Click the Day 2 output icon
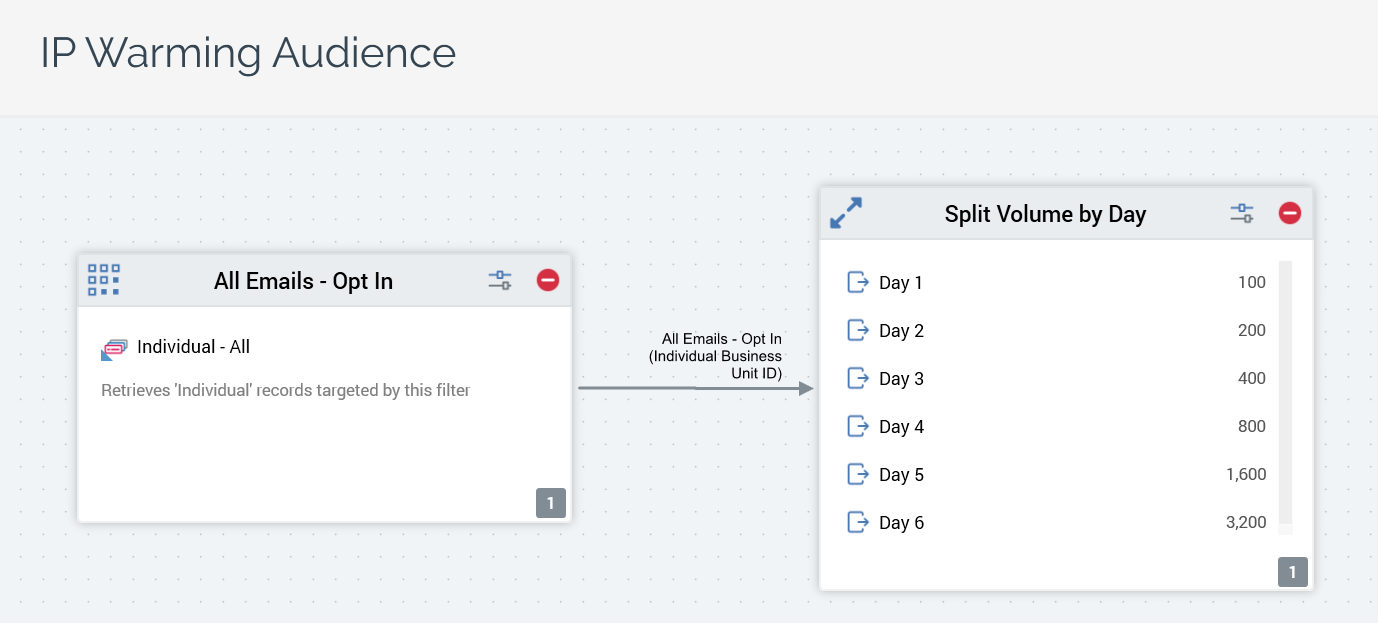 (x=858, y=330)
